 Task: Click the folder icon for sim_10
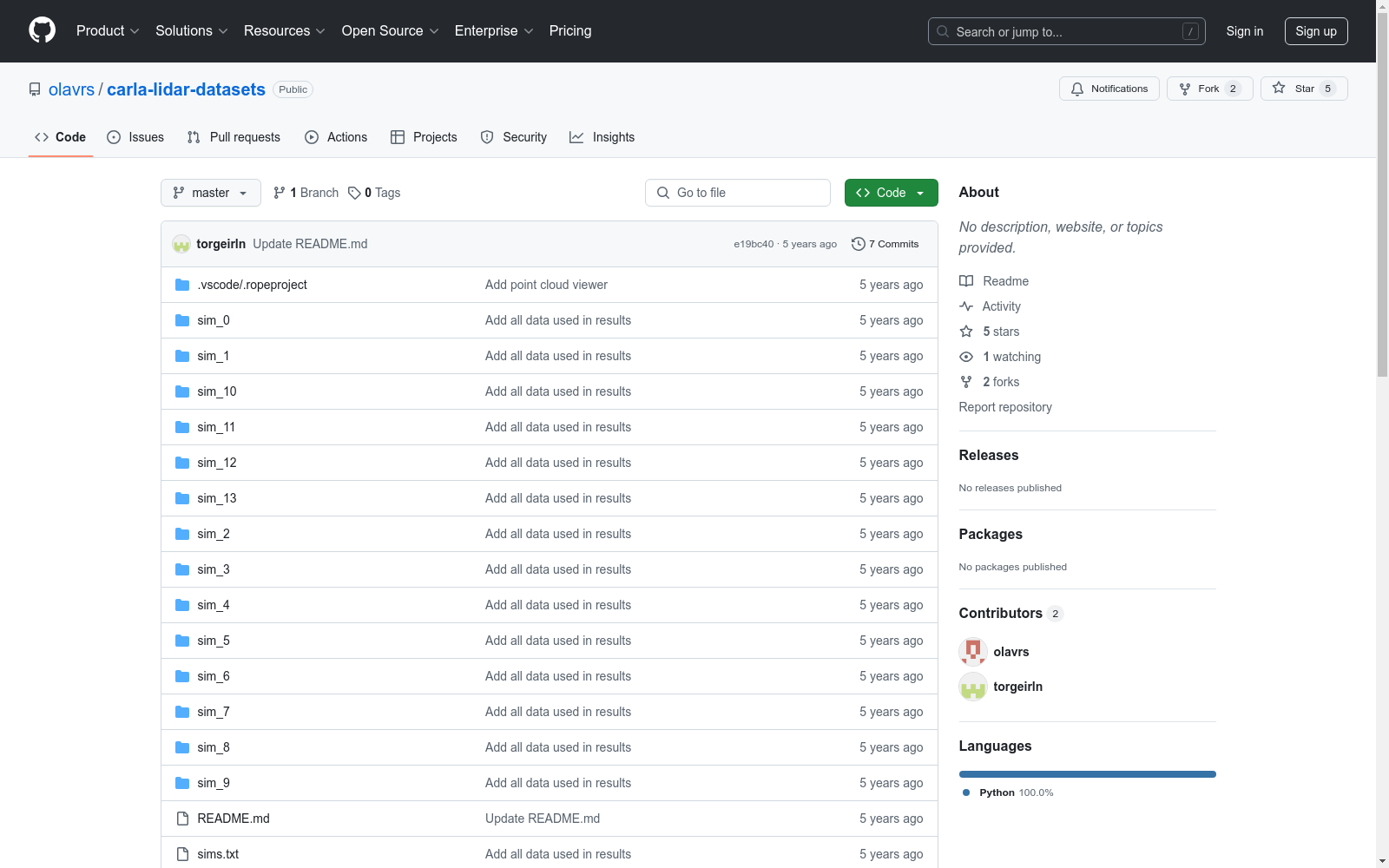(x=182, y=391)
